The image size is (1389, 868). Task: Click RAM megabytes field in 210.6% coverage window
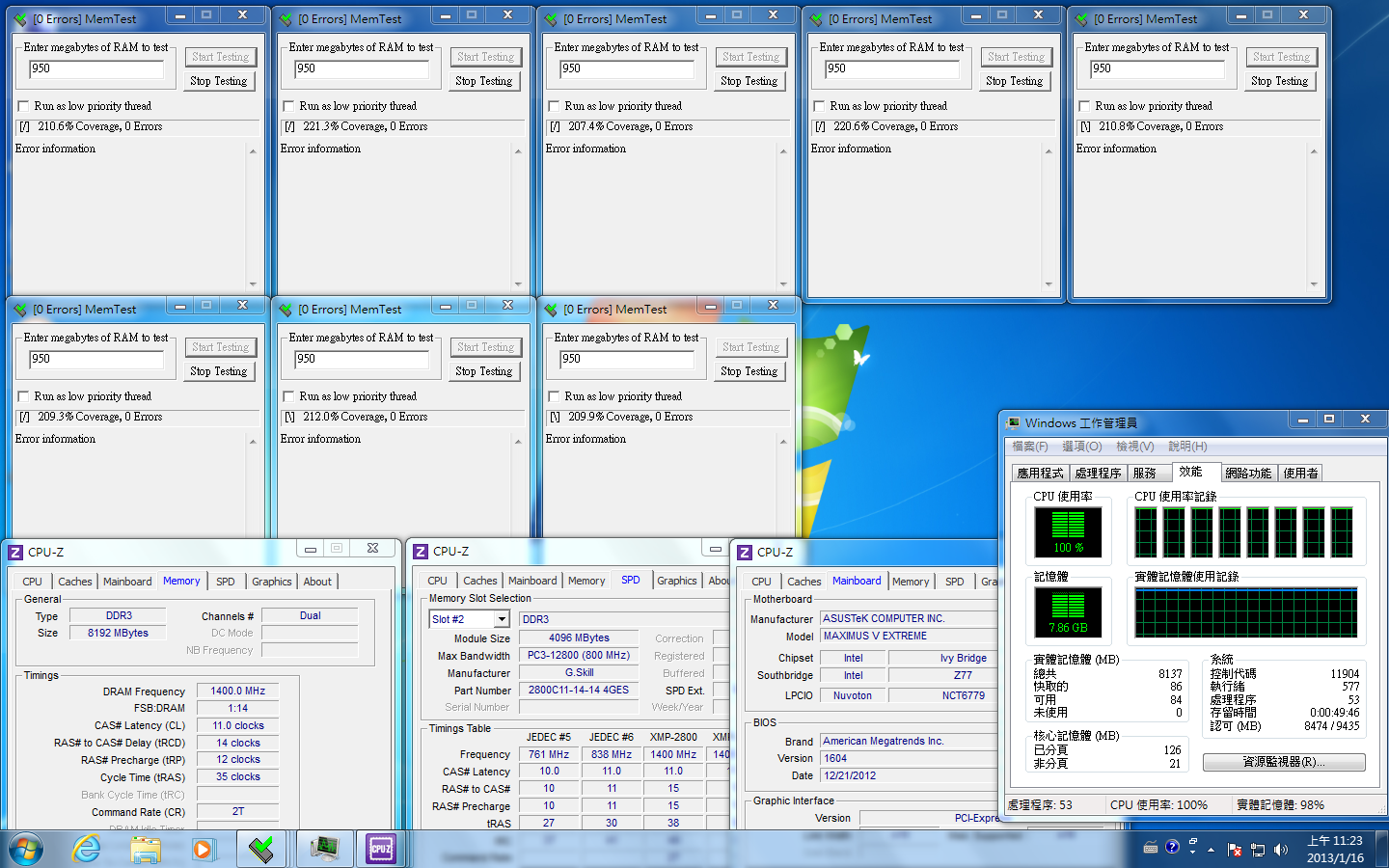point(96,68)
